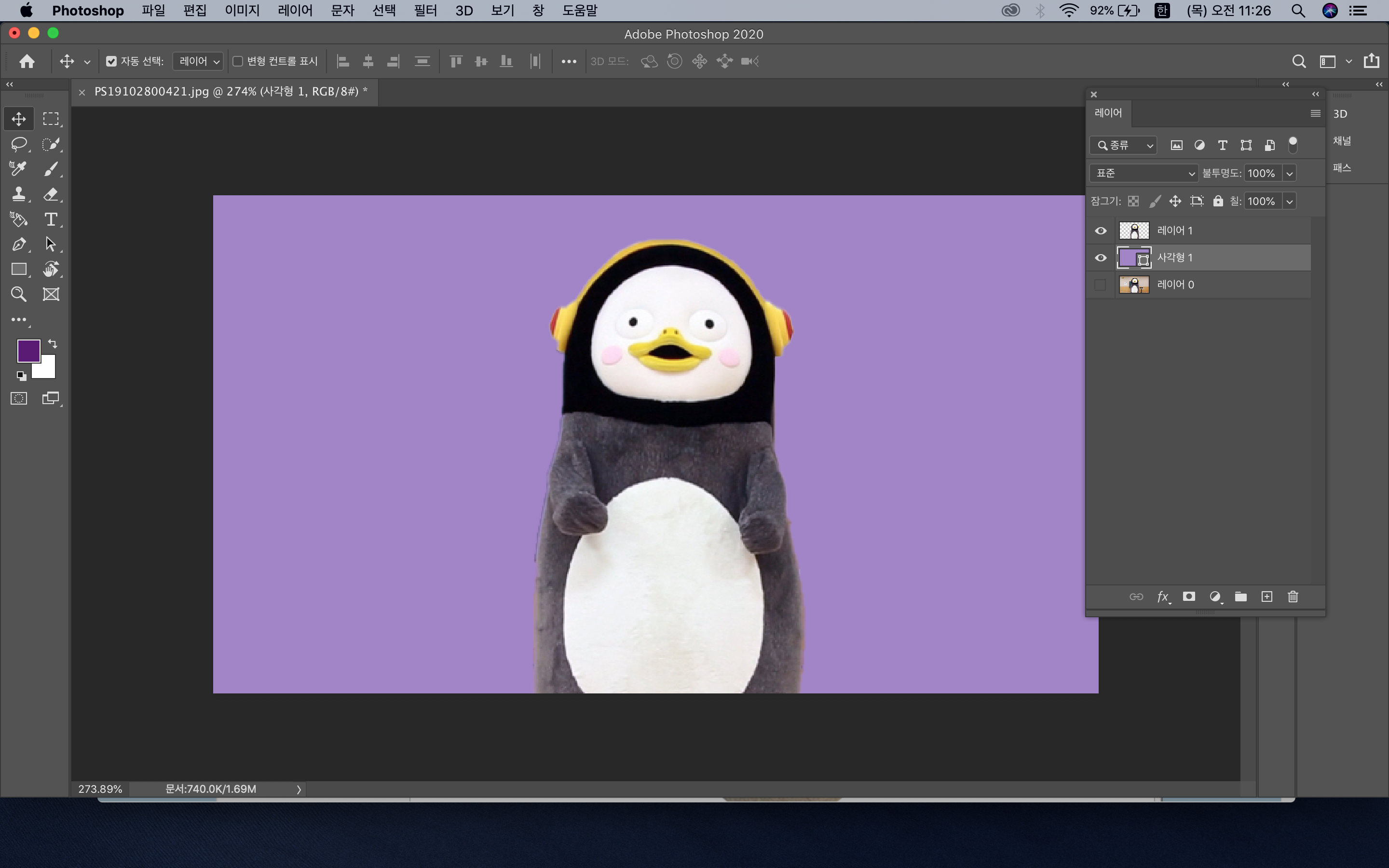Image resolution: width=1389 pixels, height=868 pixels.
Task: Select the Move tool in the toolbox
Action: point(18,119)
